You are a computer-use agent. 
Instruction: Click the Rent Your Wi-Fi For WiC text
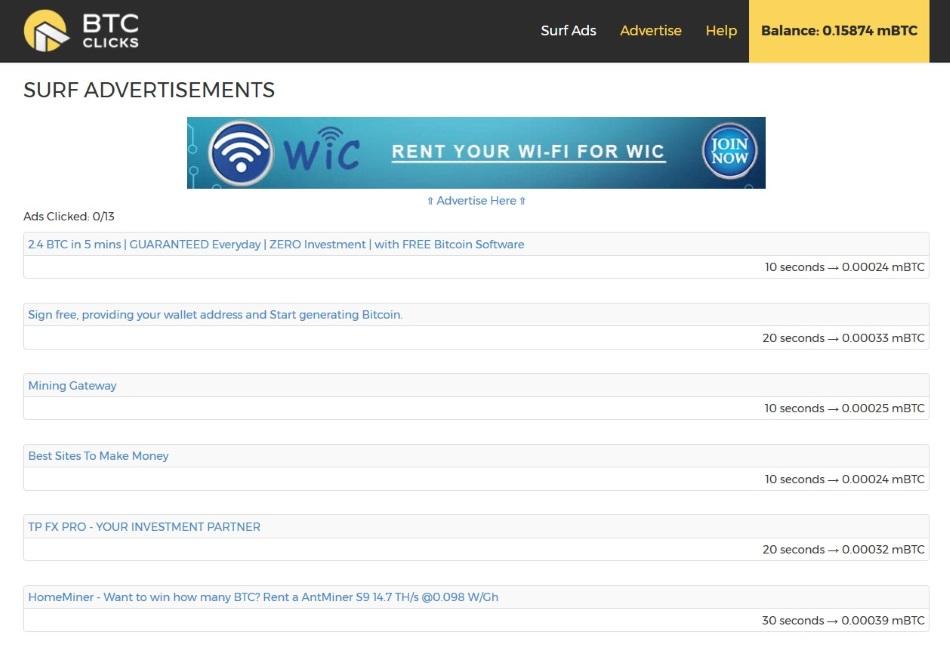point(528,151)
